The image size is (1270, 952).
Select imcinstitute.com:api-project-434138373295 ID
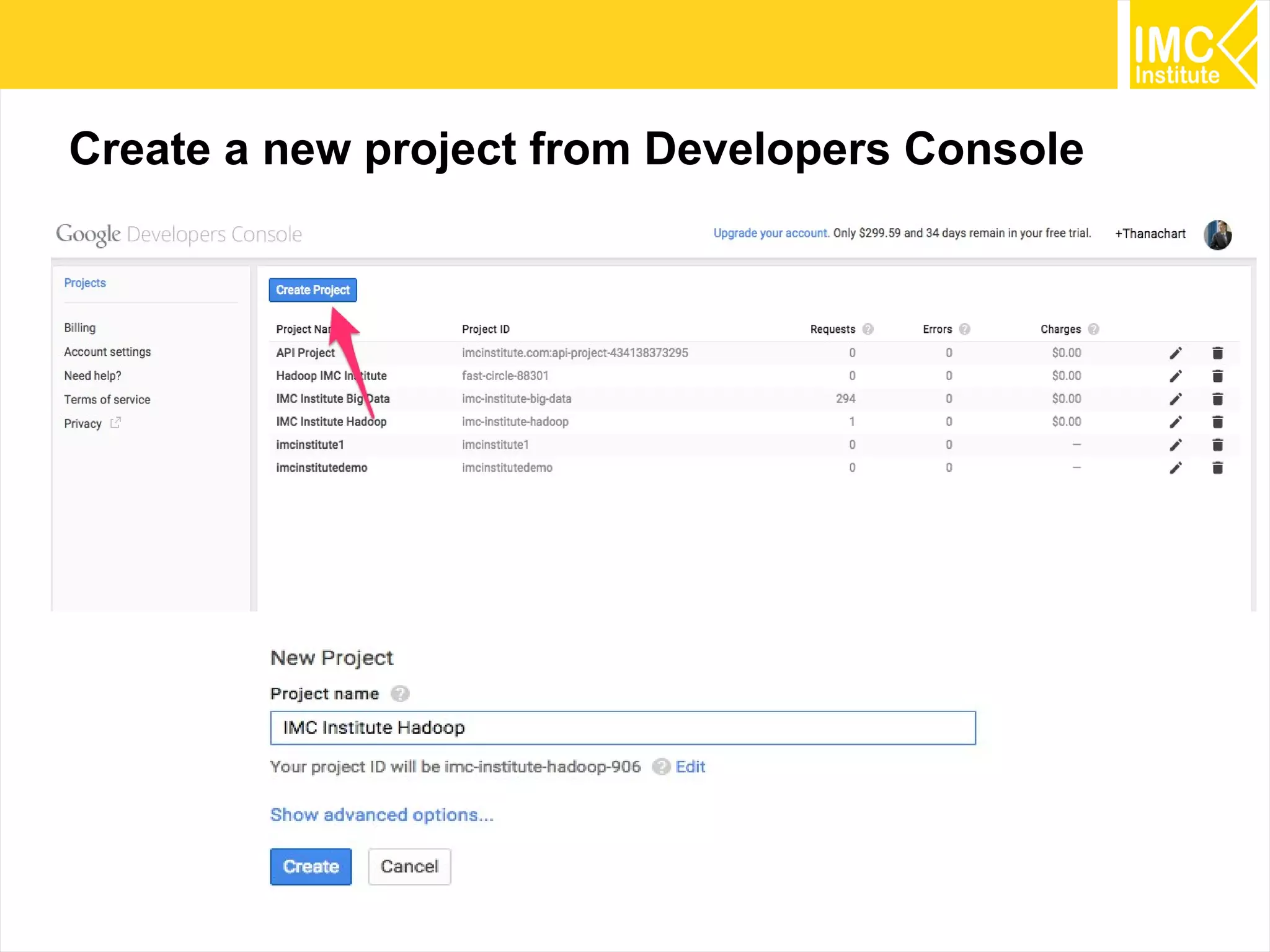(x=575, y=353)
